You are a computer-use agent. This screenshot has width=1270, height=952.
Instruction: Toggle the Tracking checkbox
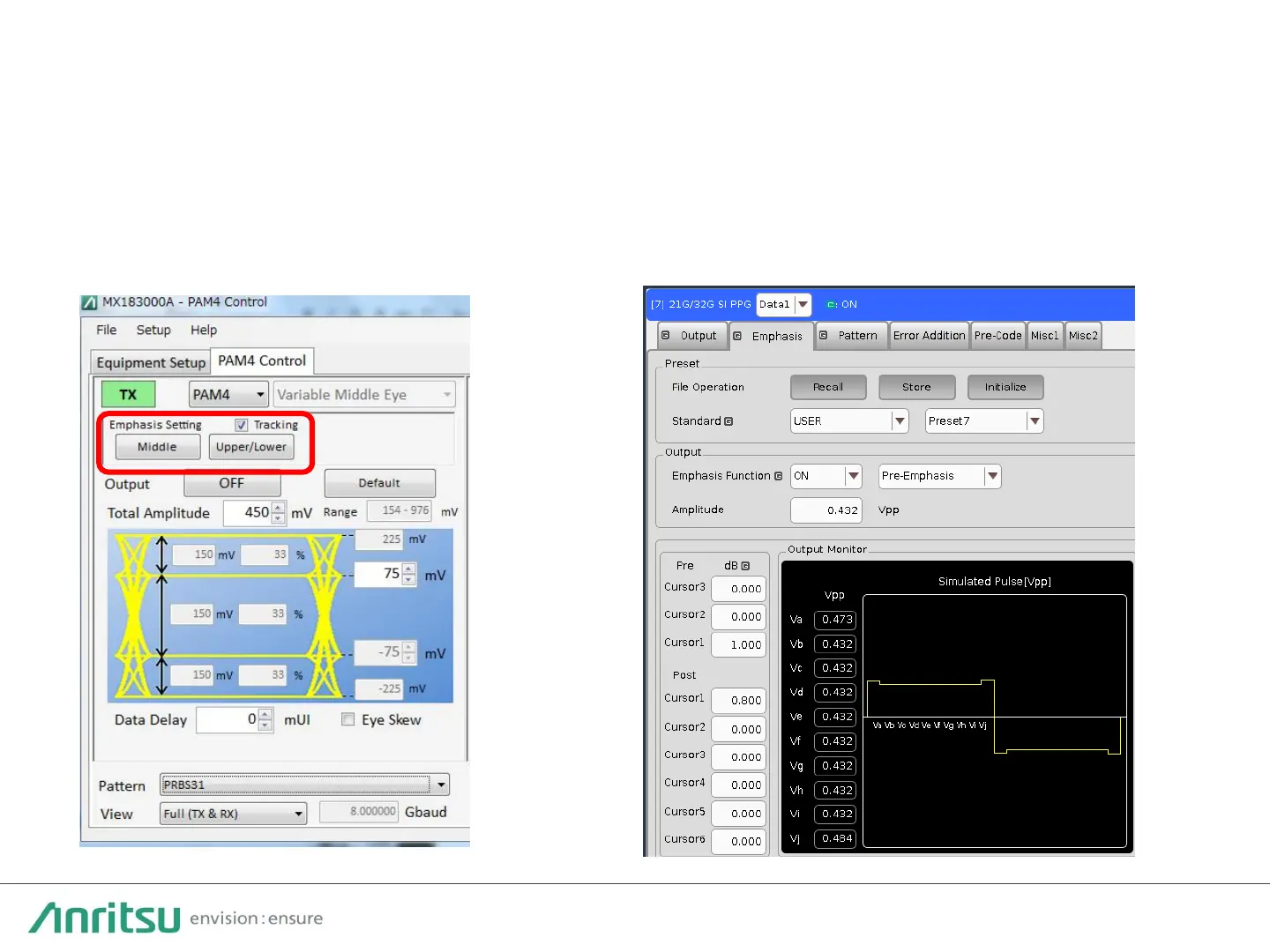click(241, 425)
